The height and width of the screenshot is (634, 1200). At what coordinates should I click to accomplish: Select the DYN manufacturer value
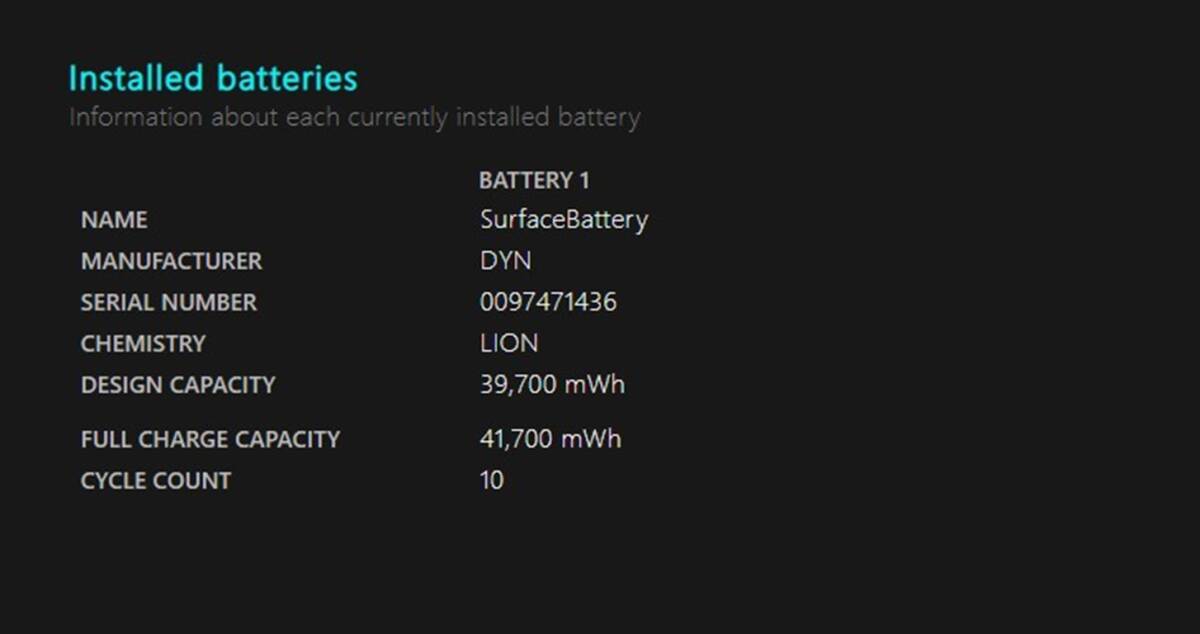click(505, 261)
